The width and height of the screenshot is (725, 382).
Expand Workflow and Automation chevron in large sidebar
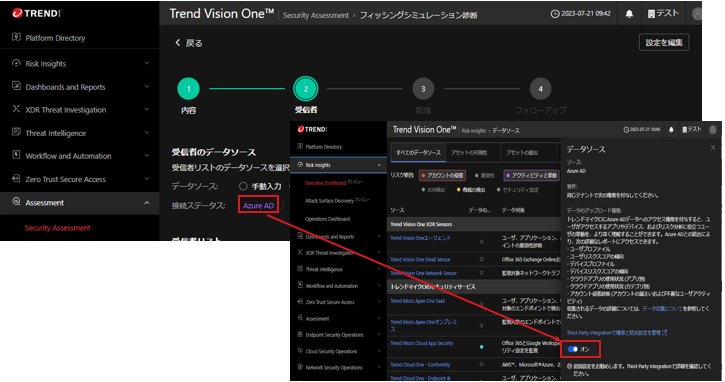click(147, 156)
